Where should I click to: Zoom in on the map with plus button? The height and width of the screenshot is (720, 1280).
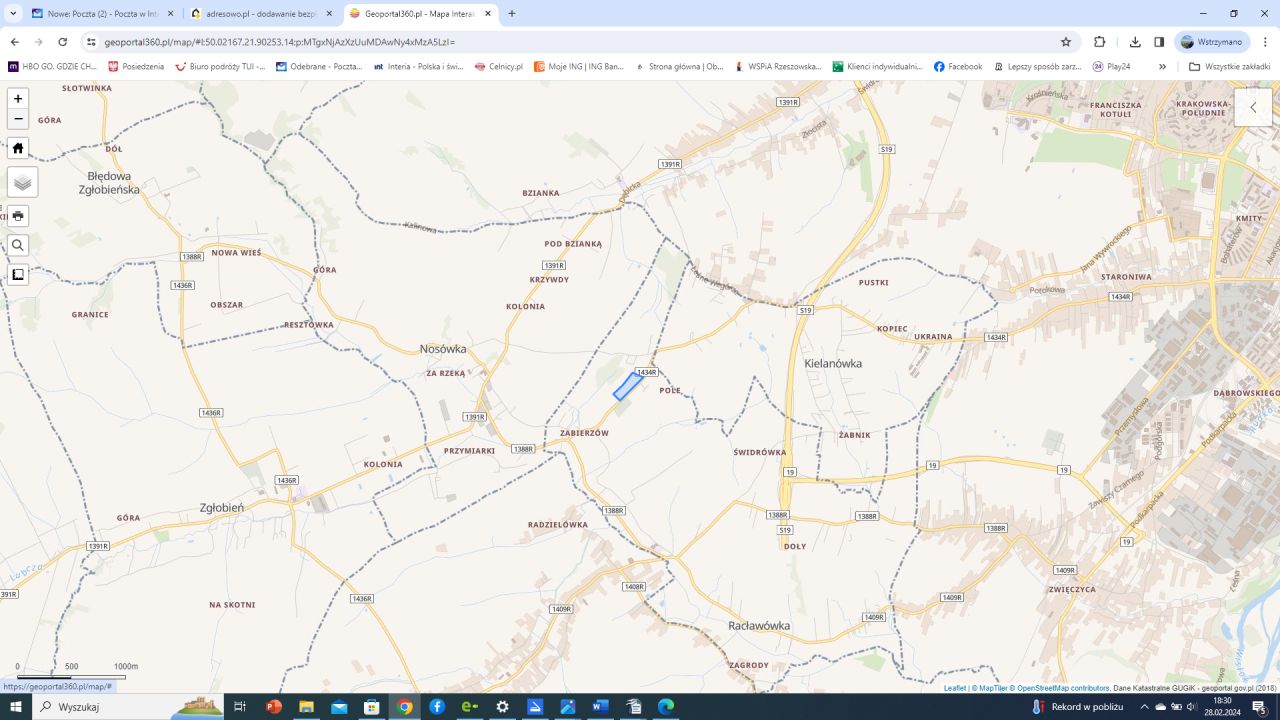tap(18, 98)
